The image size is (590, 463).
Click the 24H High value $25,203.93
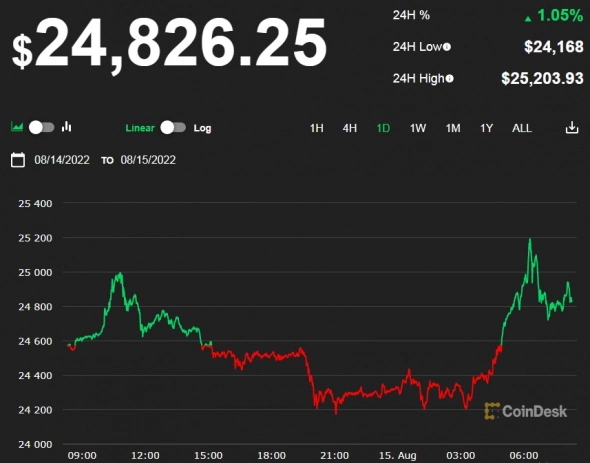pos(542,78)
